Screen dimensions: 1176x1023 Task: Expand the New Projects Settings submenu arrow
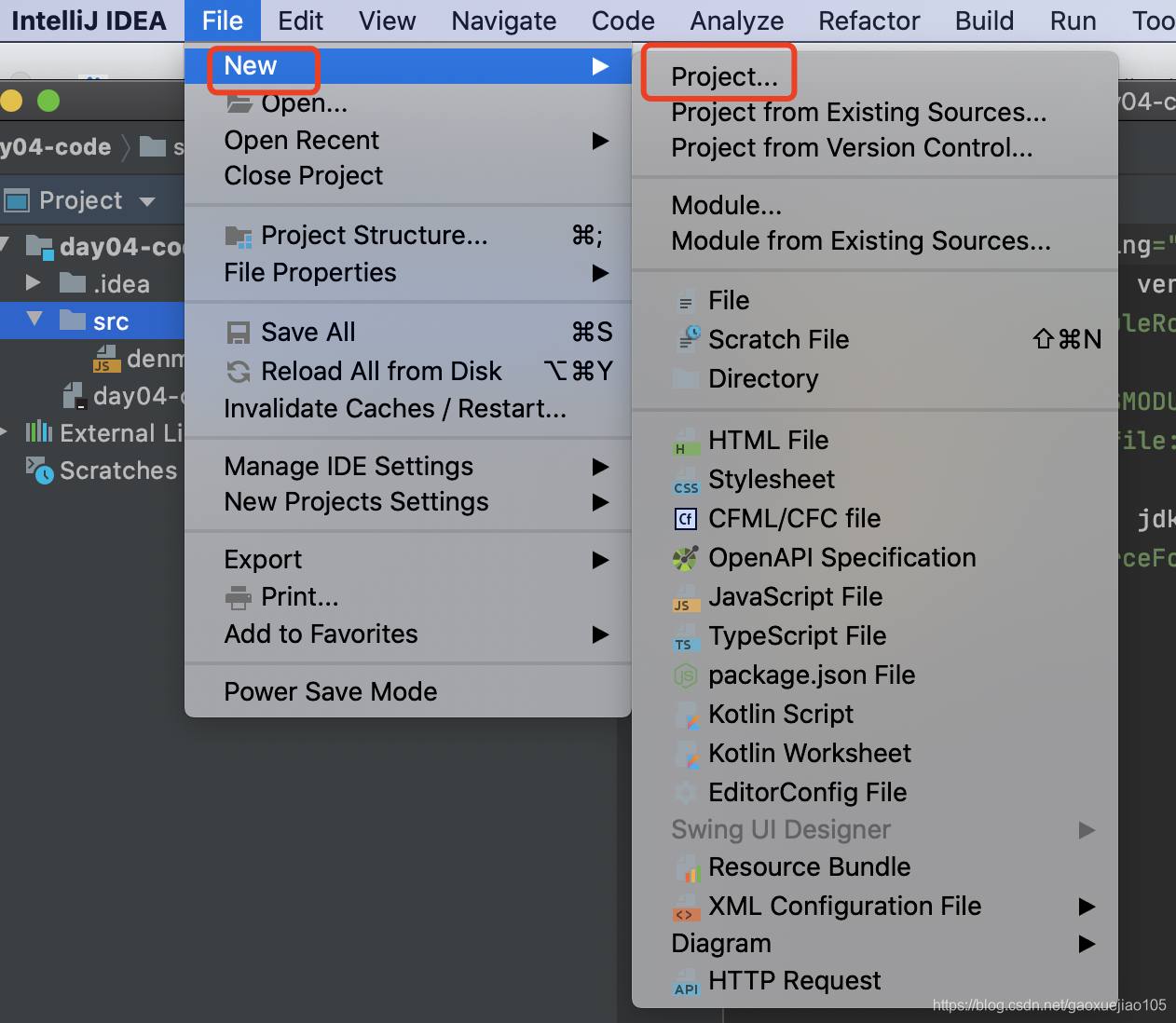click(x=600, y=502)
